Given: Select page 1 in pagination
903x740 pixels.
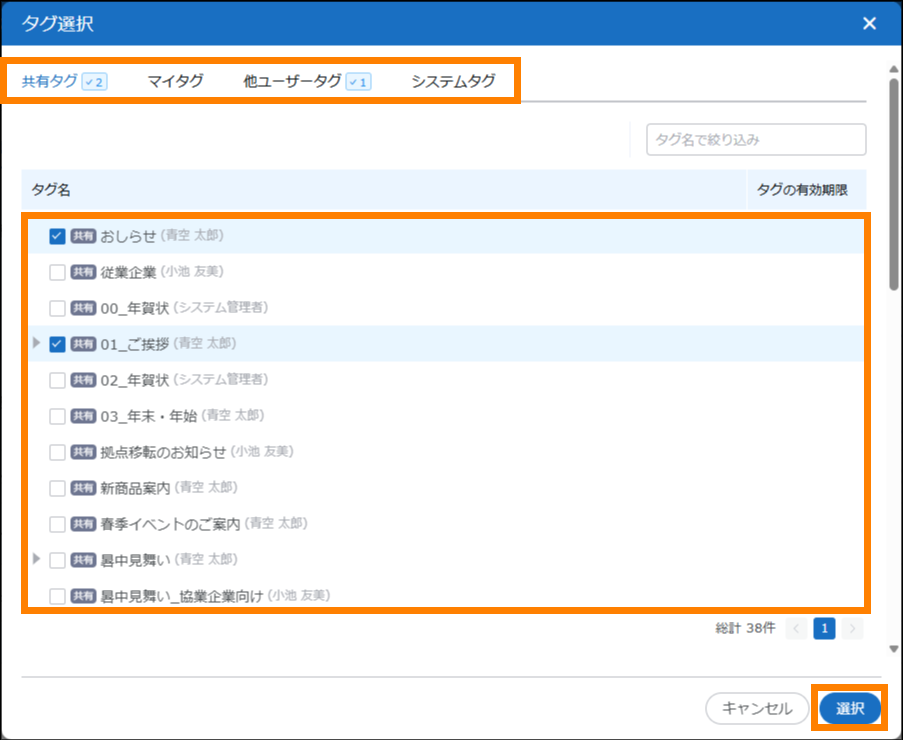Looking at the screenshot, I should click(x=824, y=628).
